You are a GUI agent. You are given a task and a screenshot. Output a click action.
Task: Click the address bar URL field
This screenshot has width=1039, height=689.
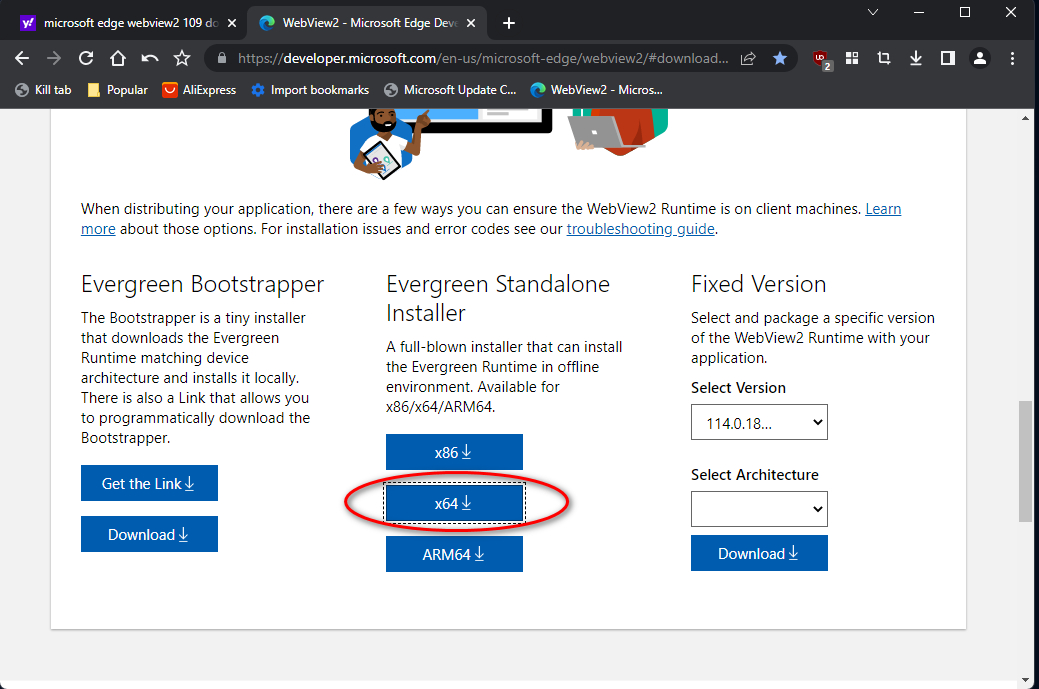click(x=482, y=58)
